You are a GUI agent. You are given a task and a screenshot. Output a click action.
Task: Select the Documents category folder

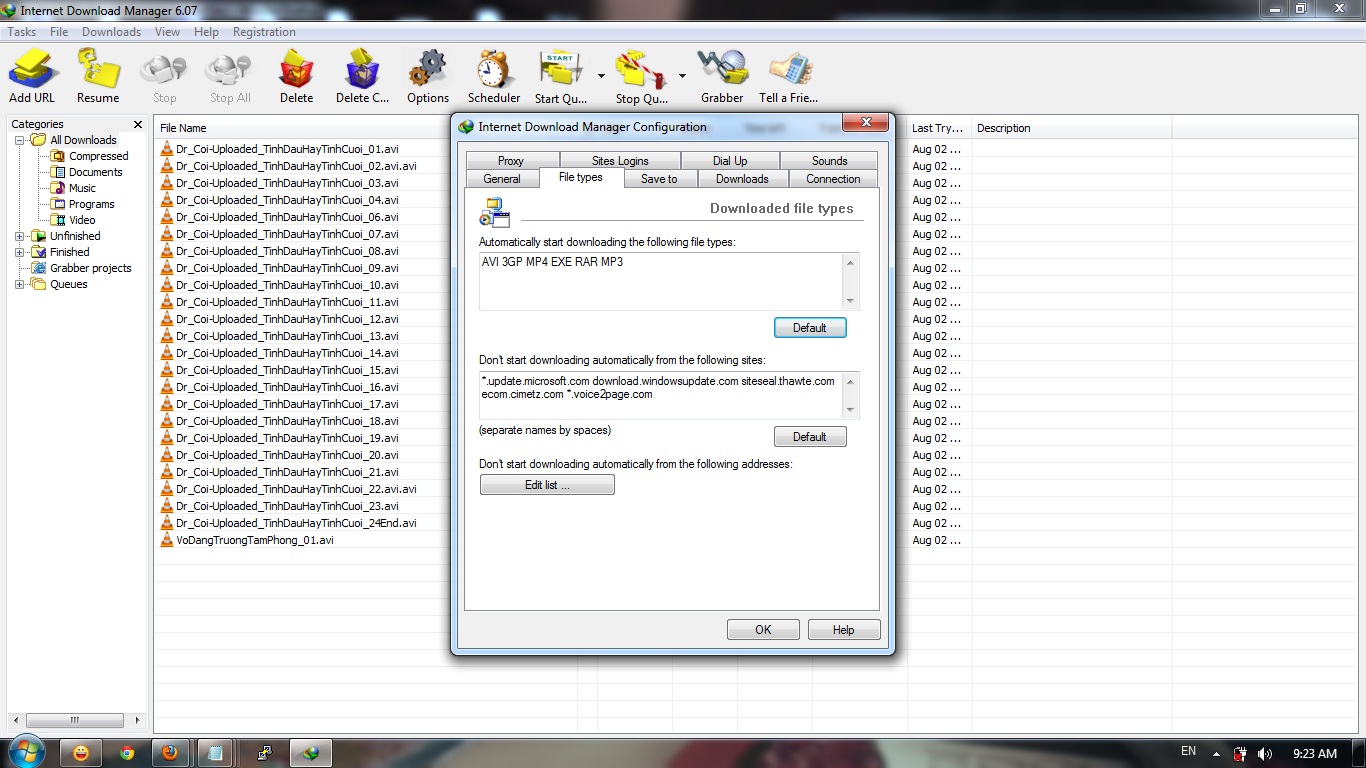coord(87,172)
